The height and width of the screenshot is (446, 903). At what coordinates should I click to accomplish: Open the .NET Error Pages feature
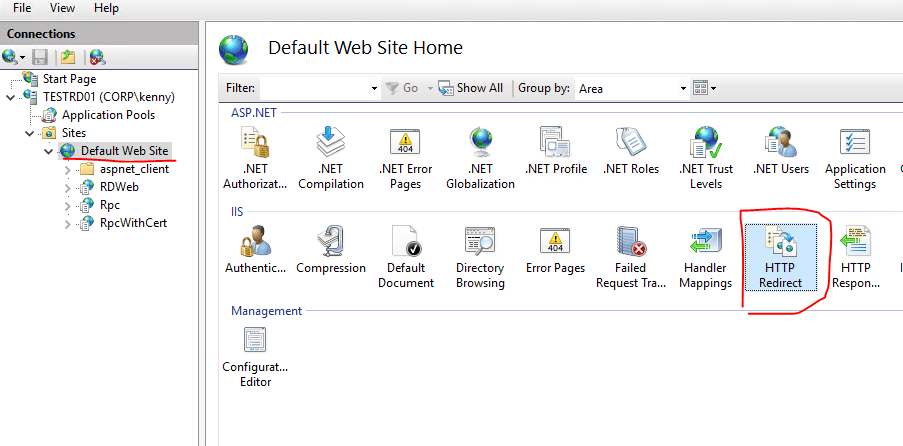pos(405,158)
